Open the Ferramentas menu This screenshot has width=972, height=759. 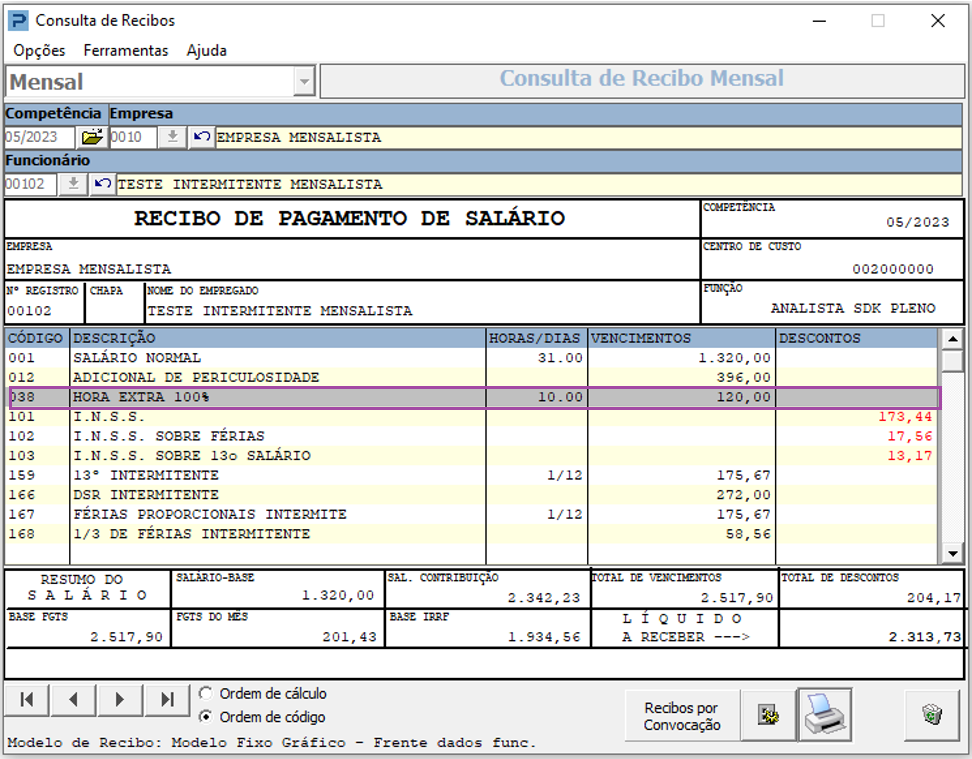126,50
